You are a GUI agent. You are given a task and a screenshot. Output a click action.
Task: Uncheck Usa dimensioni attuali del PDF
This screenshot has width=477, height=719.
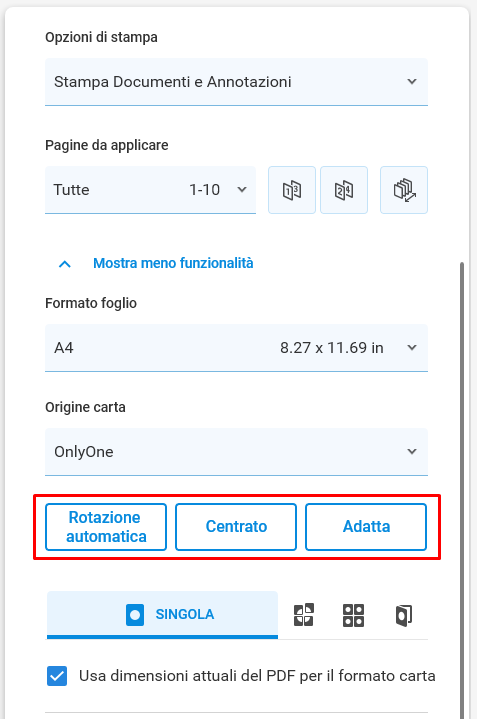point(57,676)
